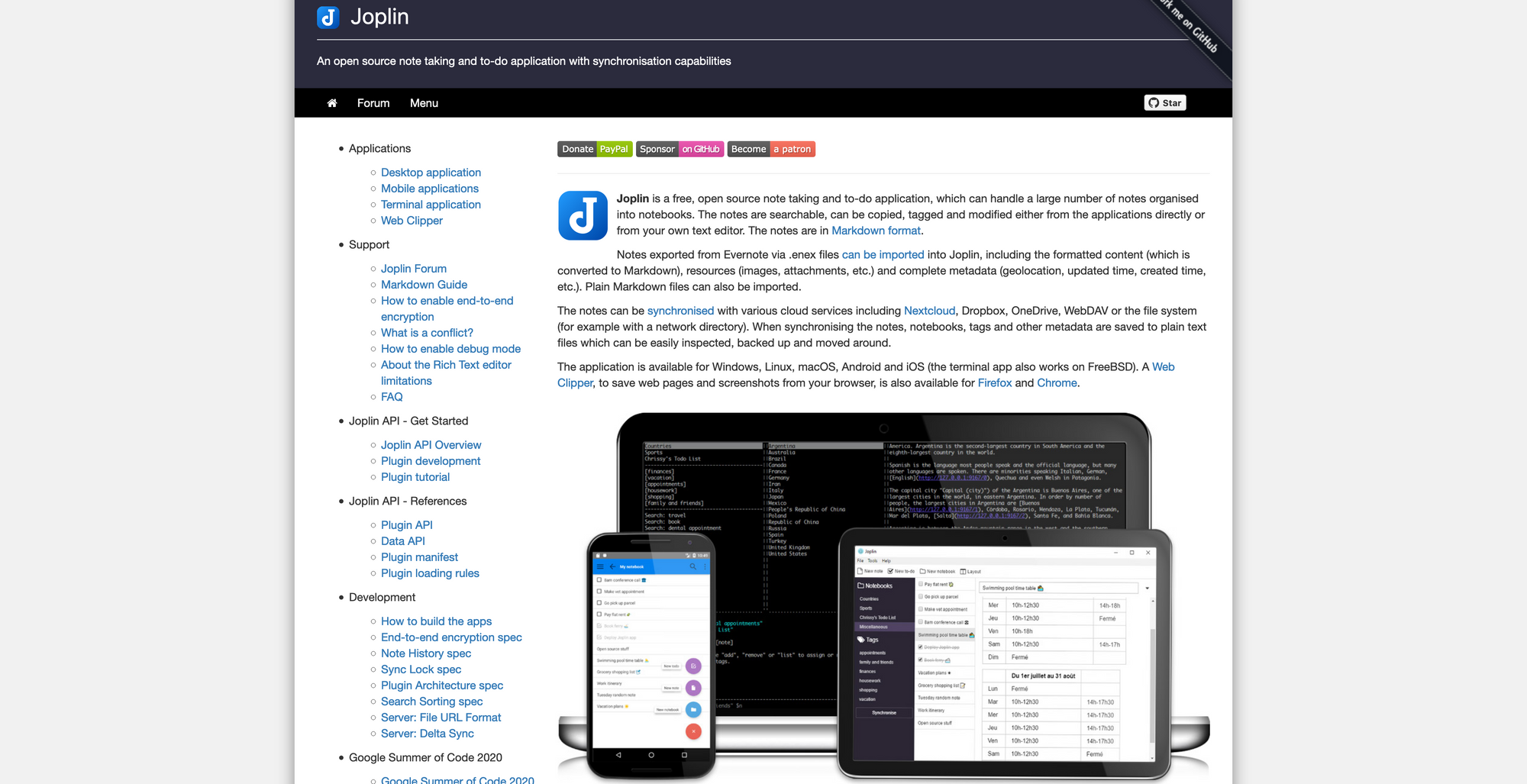The image size is (1527, 784).
Task: Open the Fork me on GitHub ribbon
Action: tap(1193, 31)
